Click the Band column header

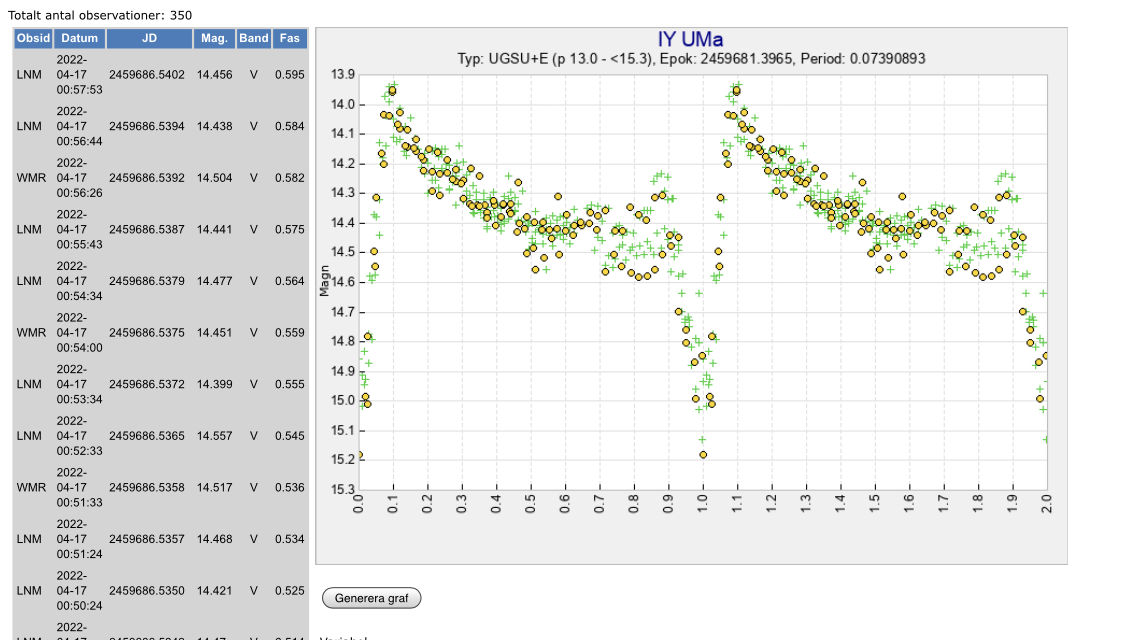[253, 38]
